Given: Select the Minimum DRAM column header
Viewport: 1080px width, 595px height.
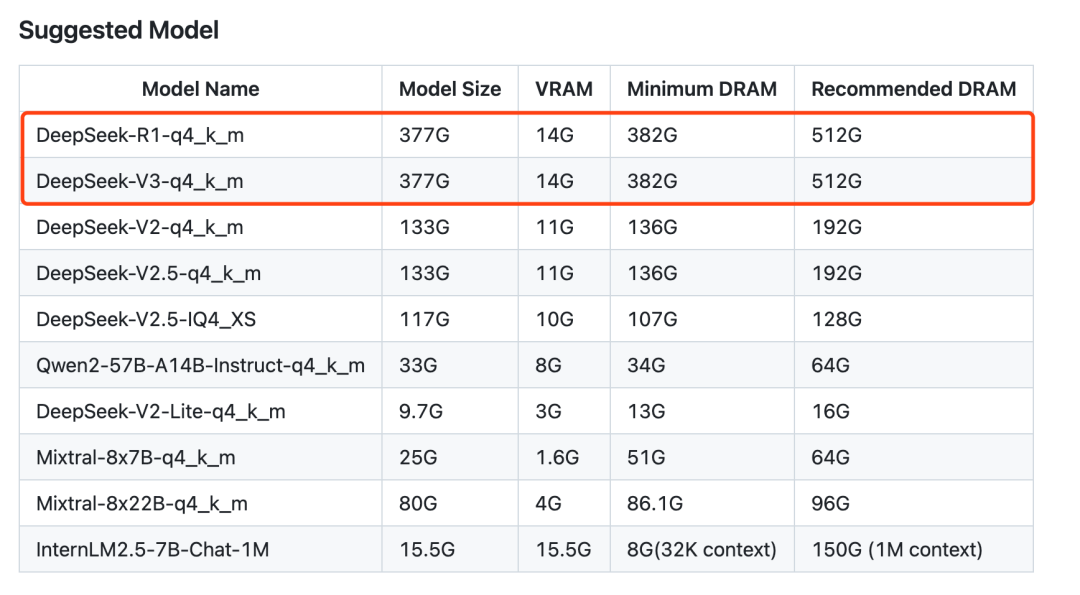Looking at the screenshot, I should 702,89.
